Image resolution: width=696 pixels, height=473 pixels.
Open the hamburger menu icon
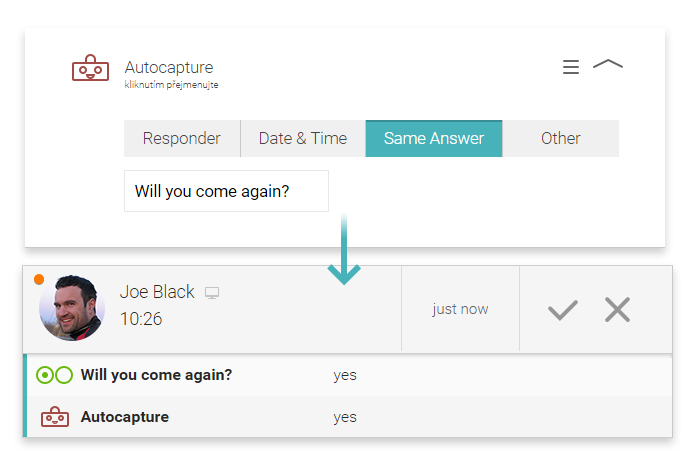(570, 67)
